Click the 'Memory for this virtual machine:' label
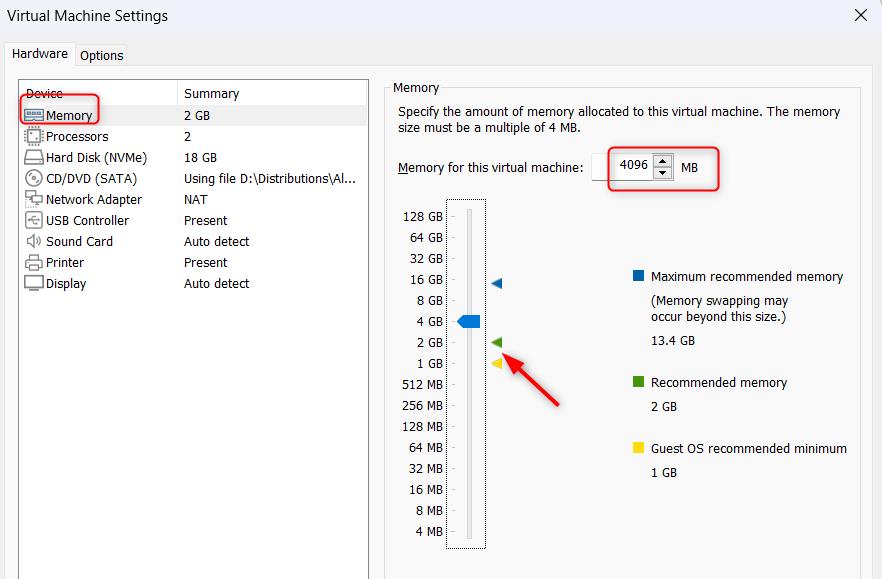 (490, 168)
